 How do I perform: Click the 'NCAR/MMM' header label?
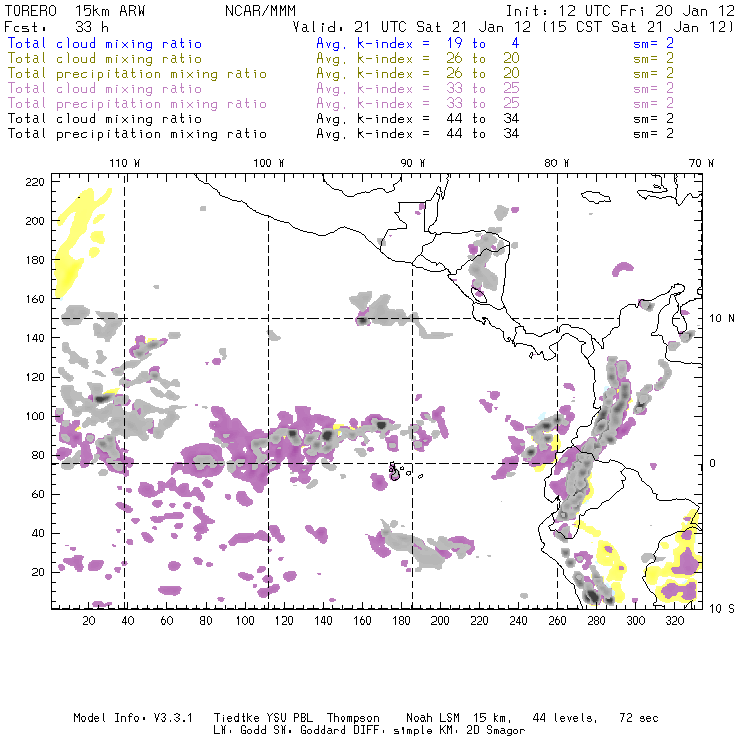point(261,11)
